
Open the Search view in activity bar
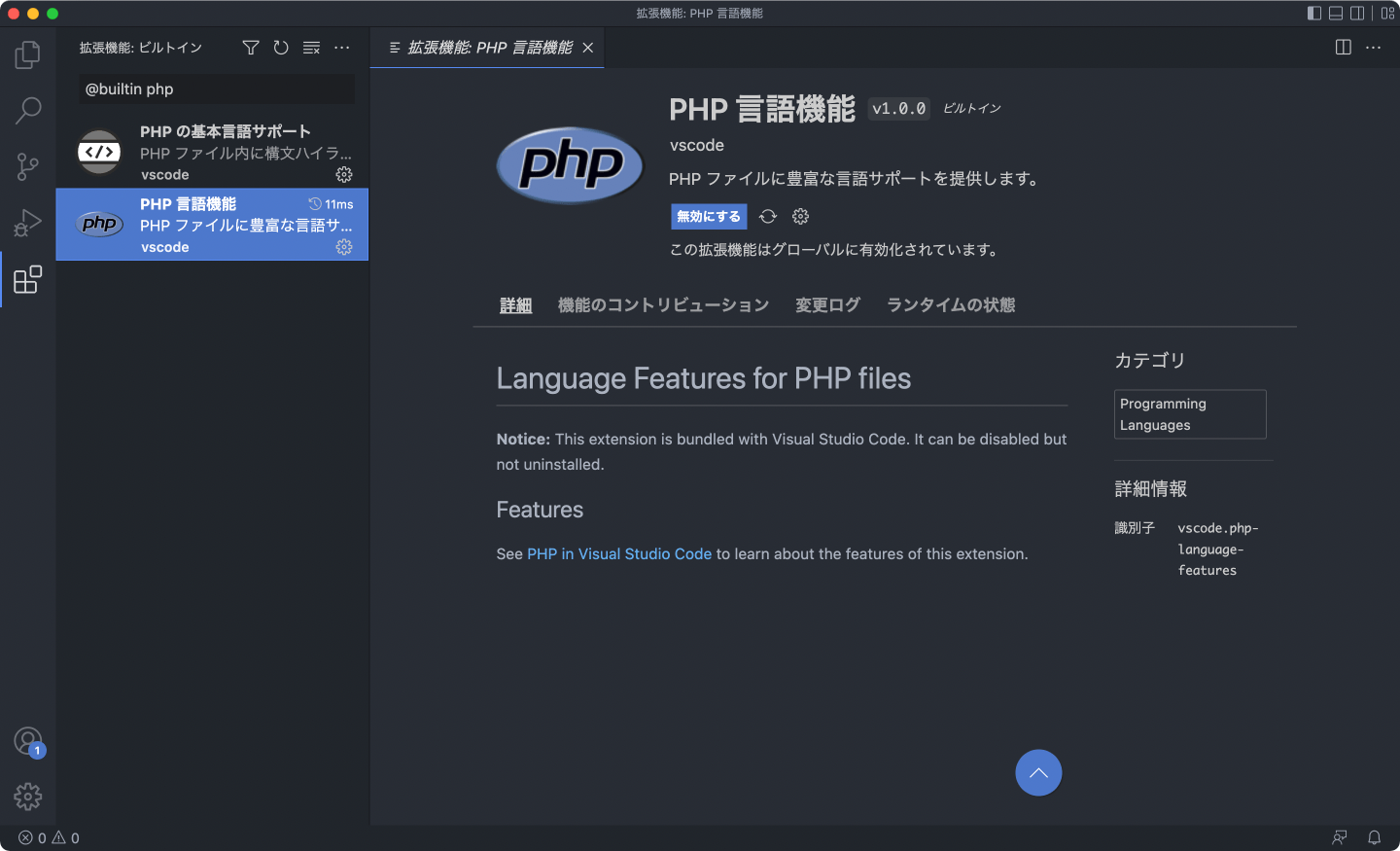[x=28, y=110]
